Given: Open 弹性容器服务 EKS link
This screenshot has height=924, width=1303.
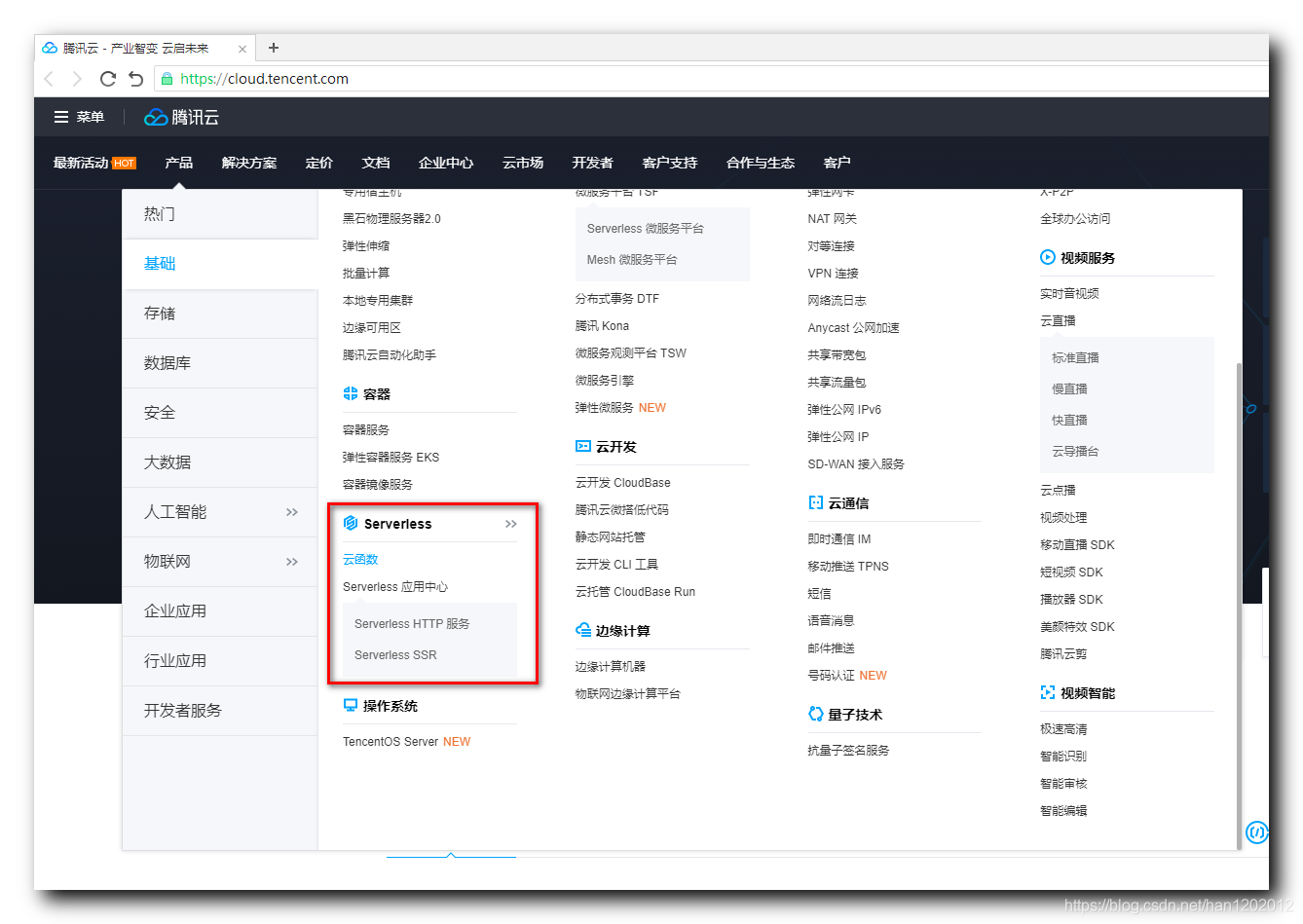Looking at the screenshot, I should (x=391, y=457).
